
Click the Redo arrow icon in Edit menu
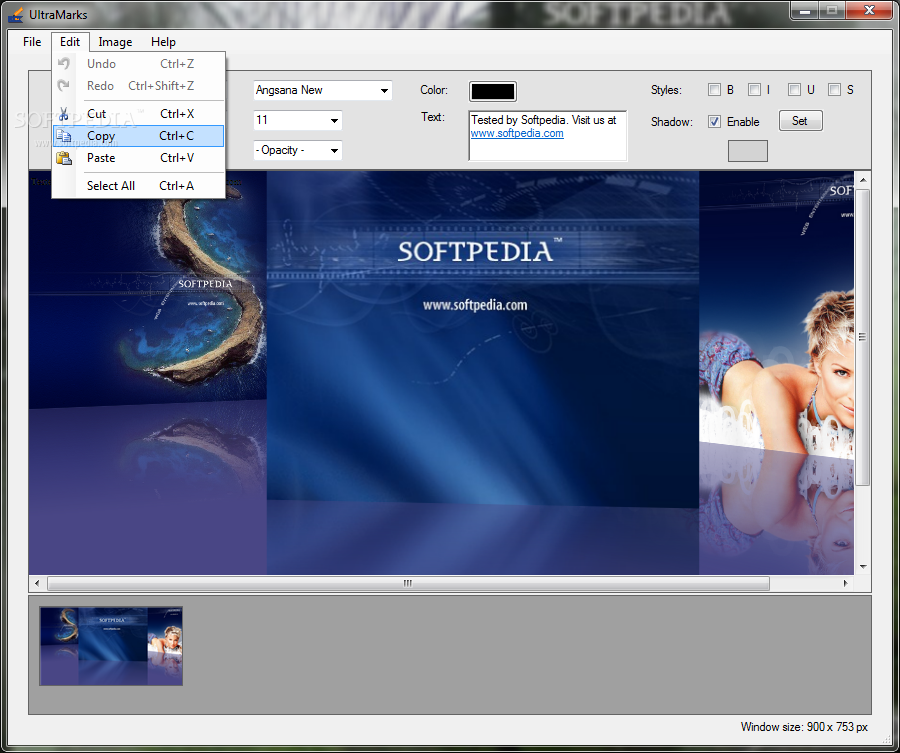click(64, 86)
